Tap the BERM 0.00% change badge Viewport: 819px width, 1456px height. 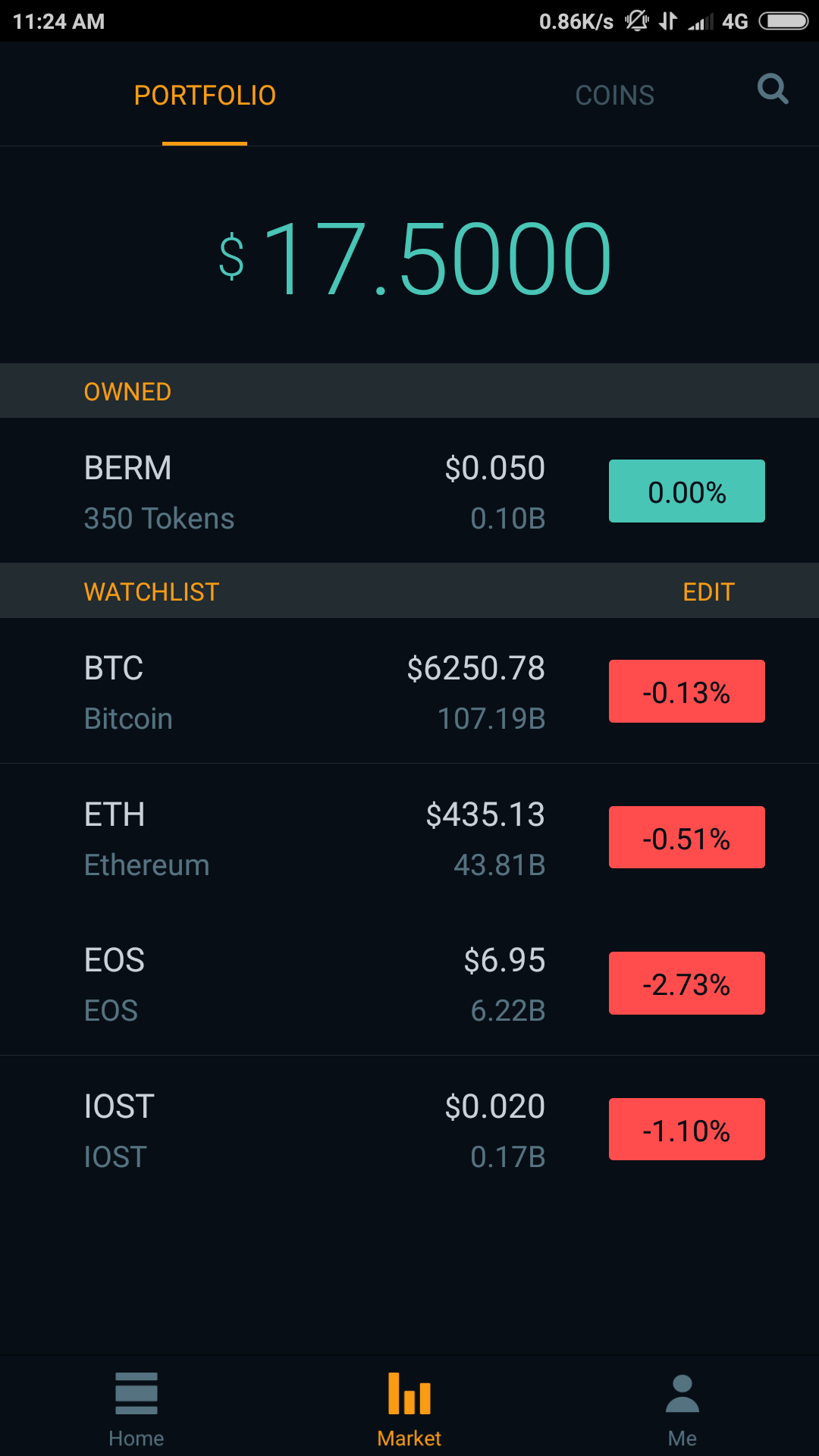(x=686, y=491)
